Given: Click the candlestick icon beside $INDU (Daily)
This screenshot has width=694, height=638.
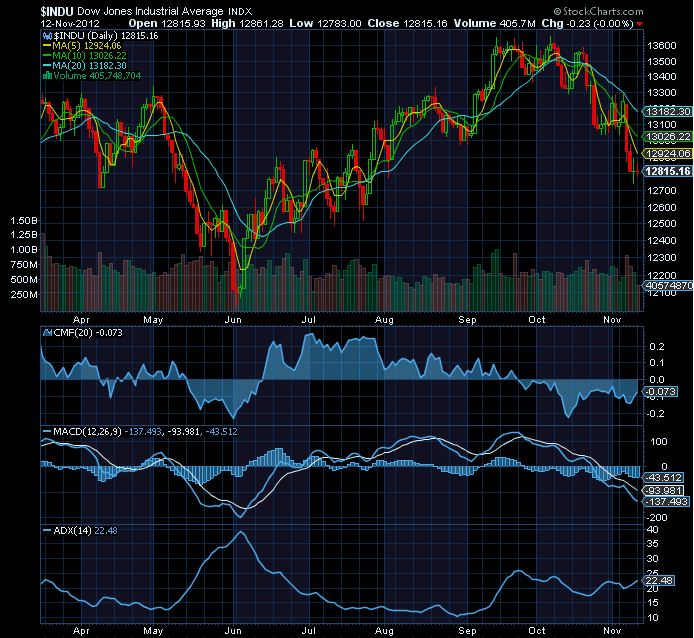Looking at the screenshot, I should click(47, 36).
